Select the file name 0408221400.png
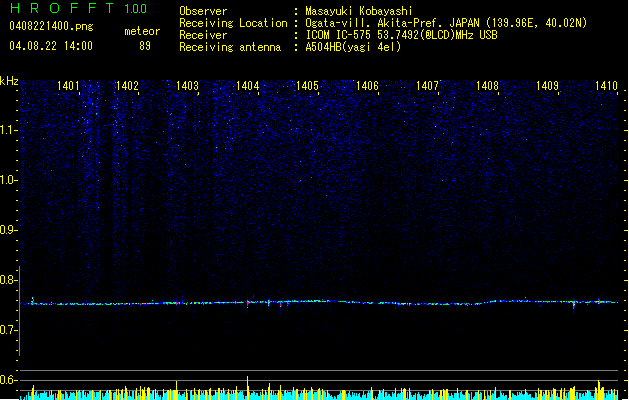 51,27
